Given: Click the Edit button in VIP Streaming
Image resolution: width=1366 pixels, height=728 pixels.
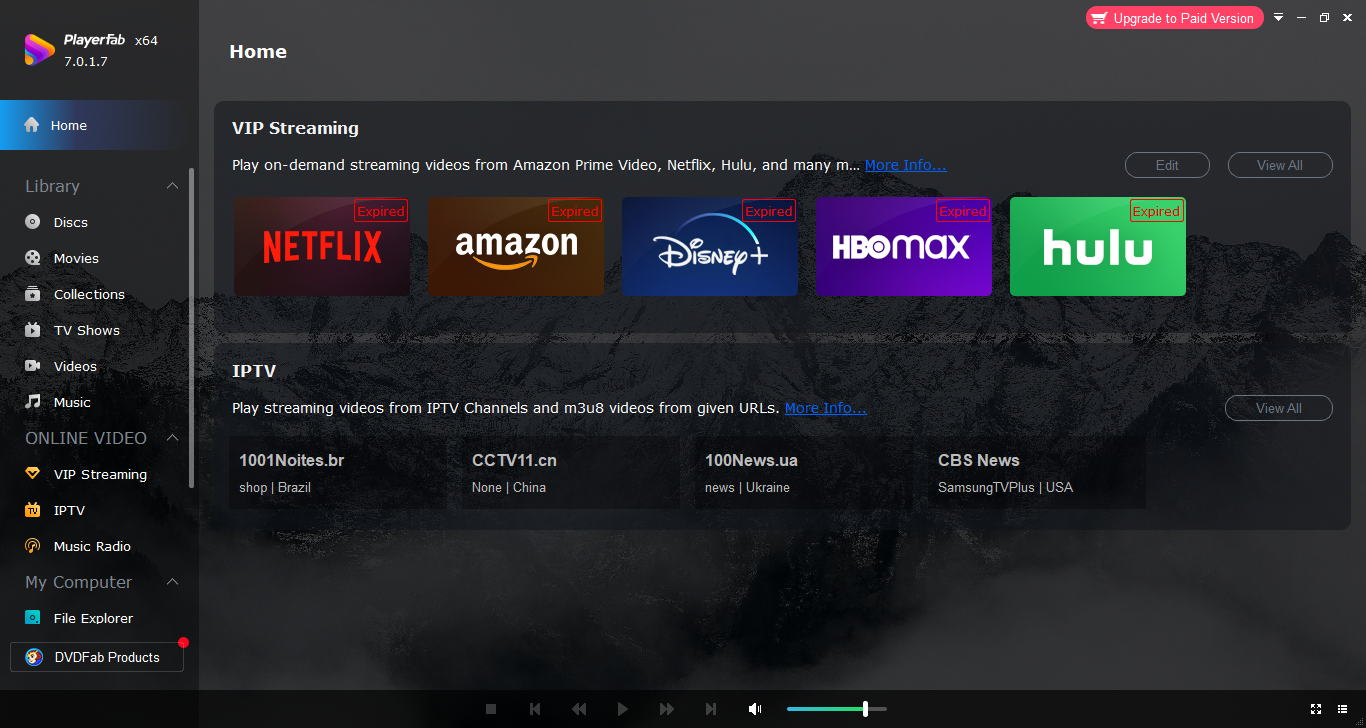Looking at the screenshot, I should point(1167,165).
